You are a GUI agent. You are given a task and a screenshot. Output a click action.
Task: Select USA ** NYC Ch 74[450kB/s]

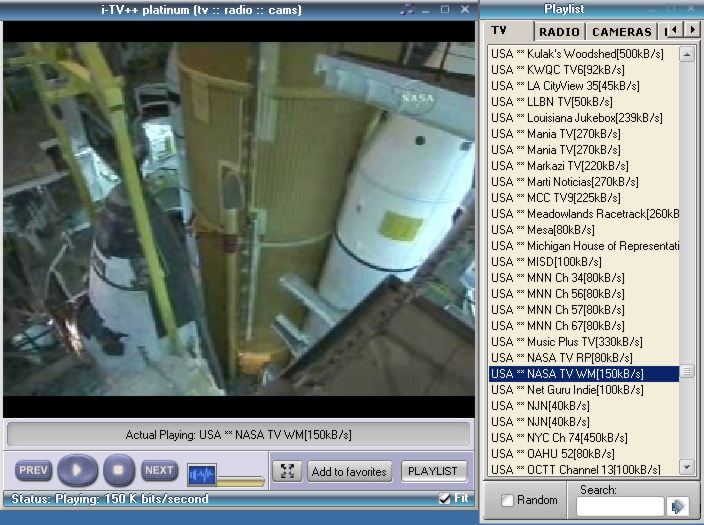point(584,438)
